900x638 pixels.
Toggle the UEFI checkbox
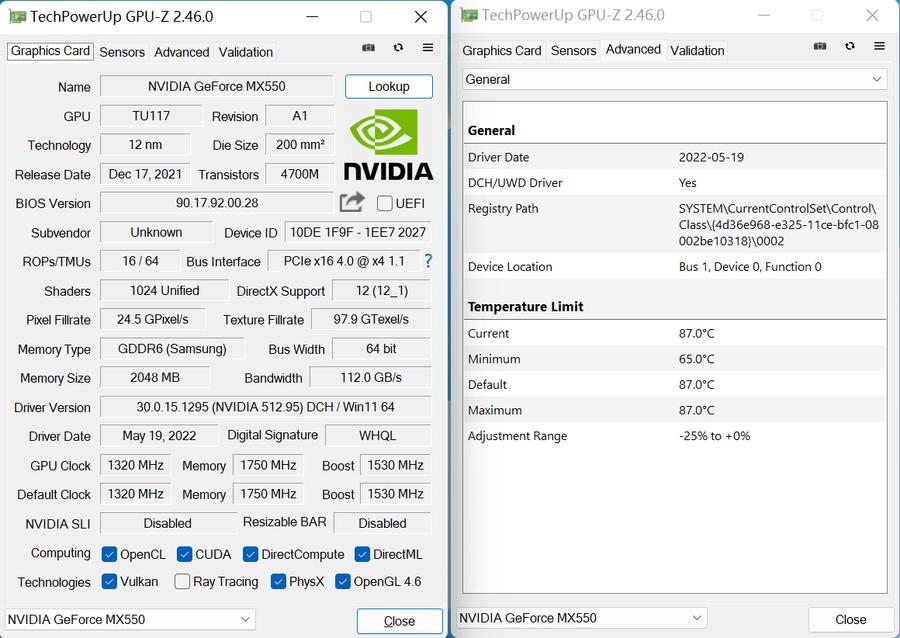coord(385,204)
